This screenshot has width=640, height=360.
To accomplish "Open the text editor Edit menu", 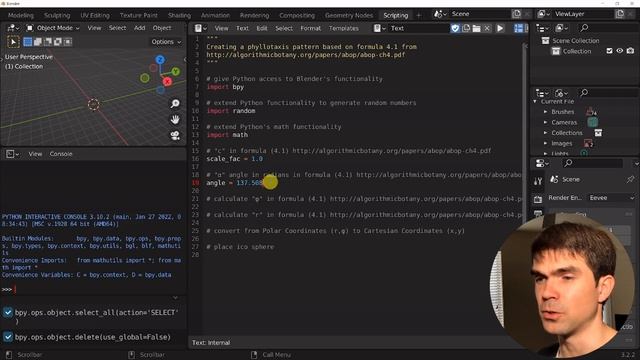I will [262, 28].
